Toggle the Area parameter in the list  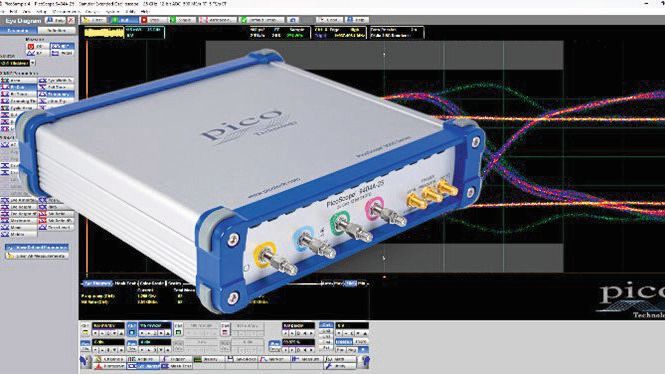click(19, 80)
